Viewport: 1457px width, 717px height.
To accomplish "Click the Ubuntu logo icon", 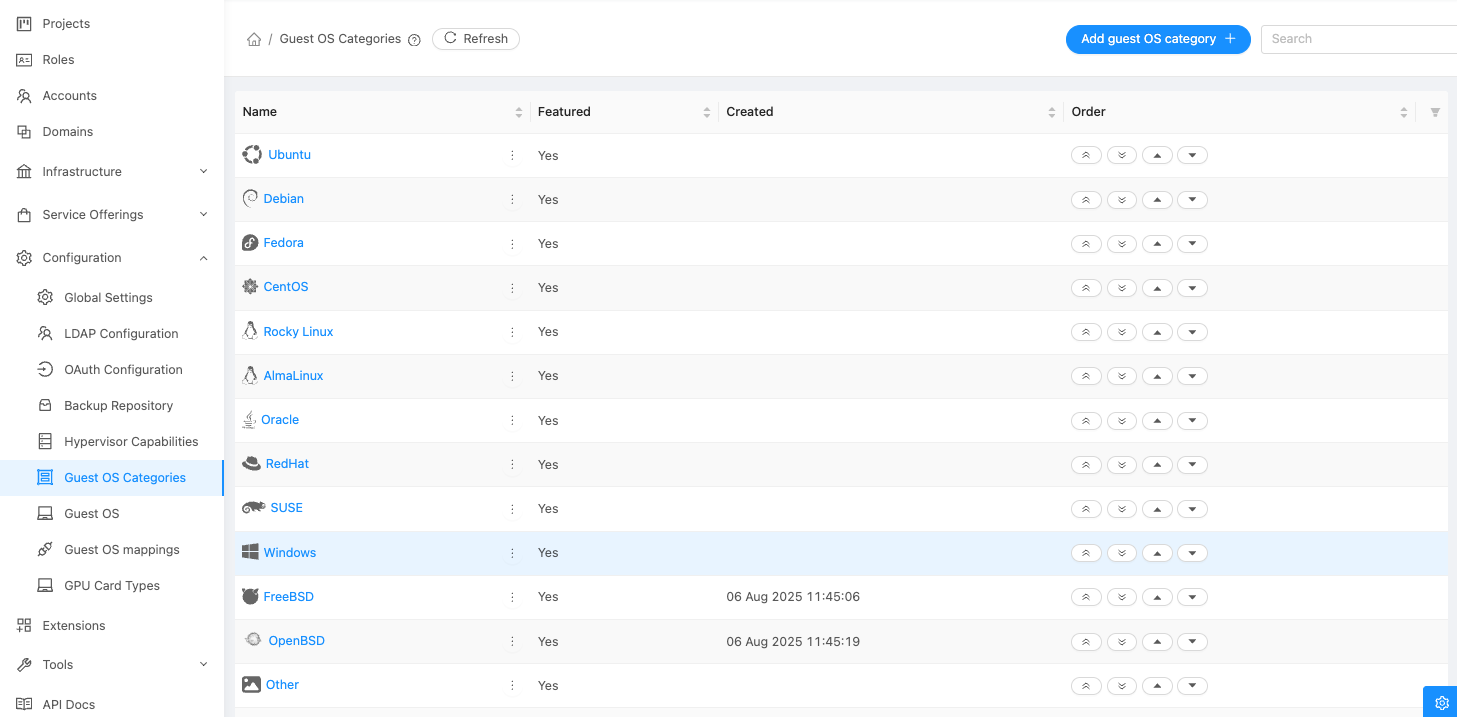I will [252, 154].
